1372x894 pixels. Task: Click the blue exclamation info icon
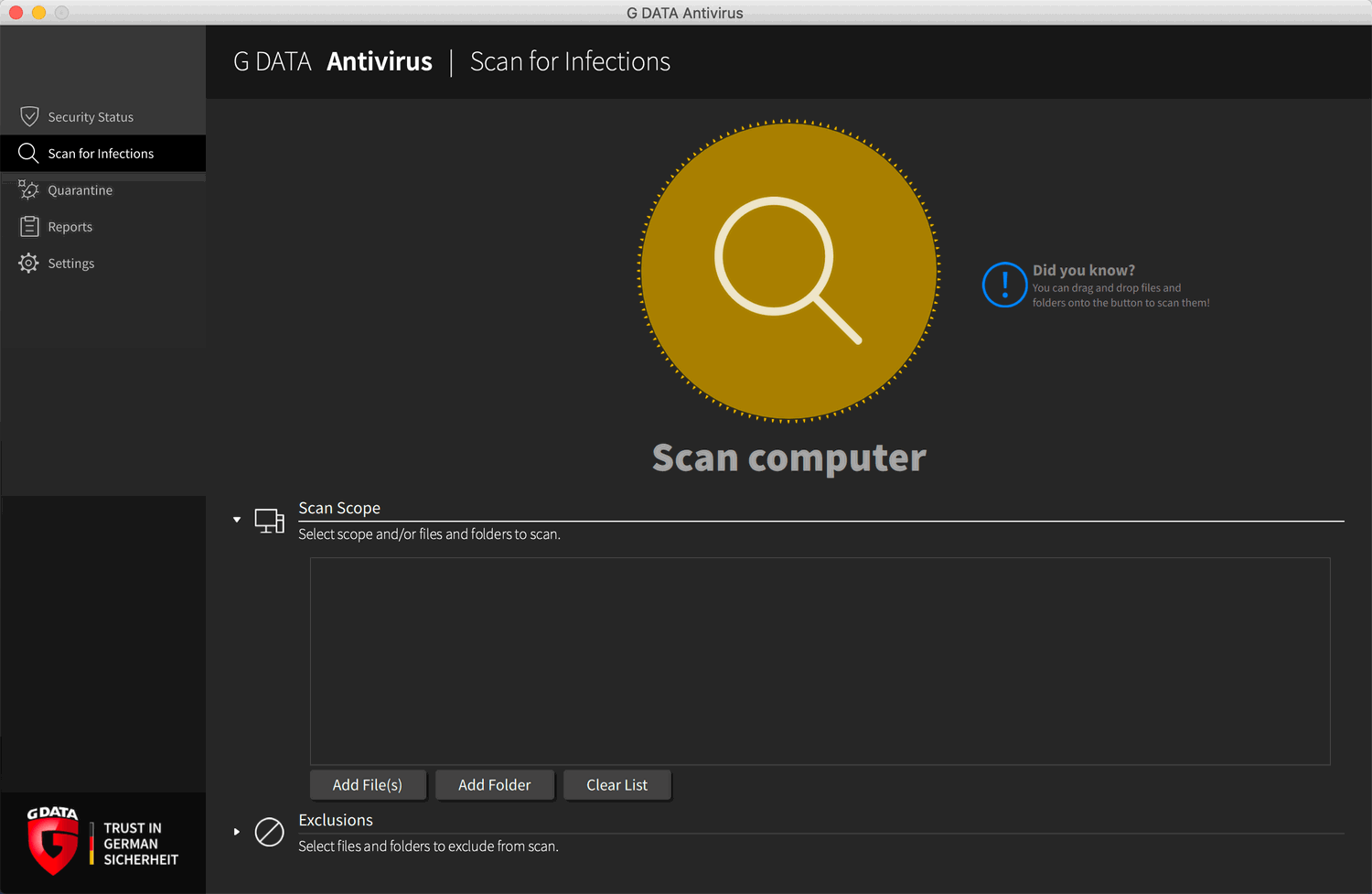pyautogui.click(x=1004, y=285)
